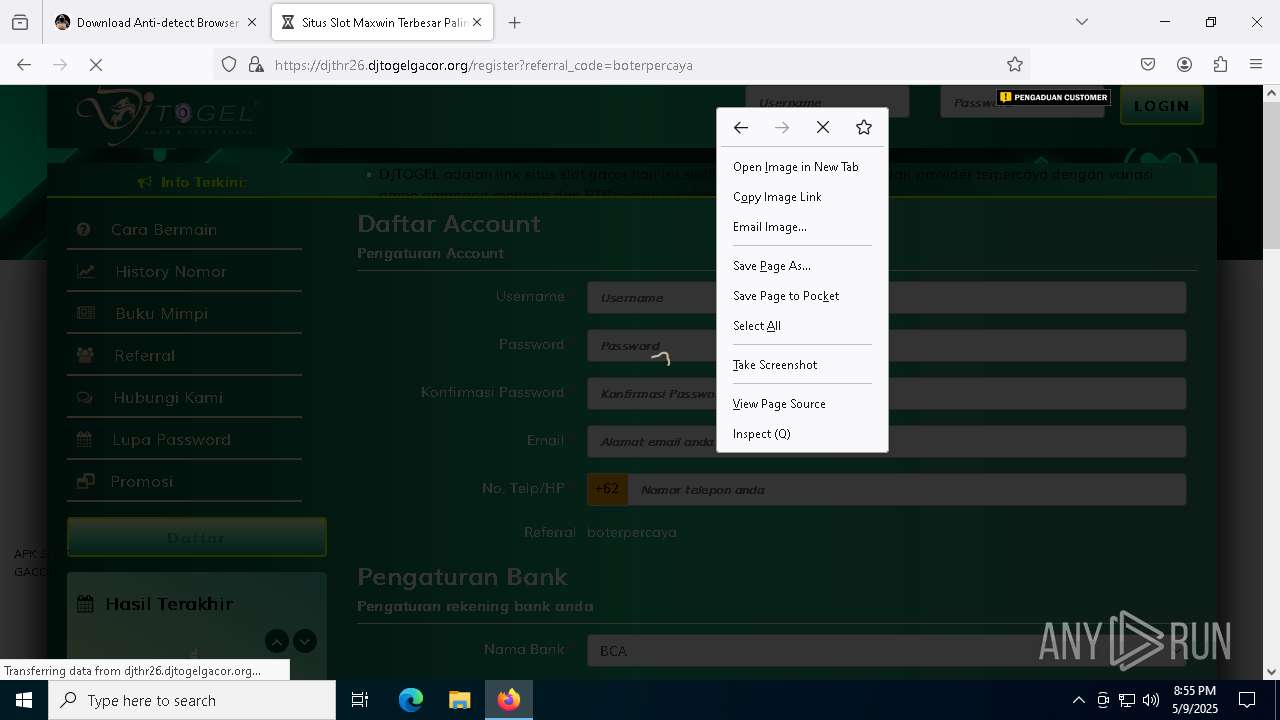Launch Microsoft Edge from the taskbar
The height and width of the screenshot is (720, 1280).
(x=411, y=700)
